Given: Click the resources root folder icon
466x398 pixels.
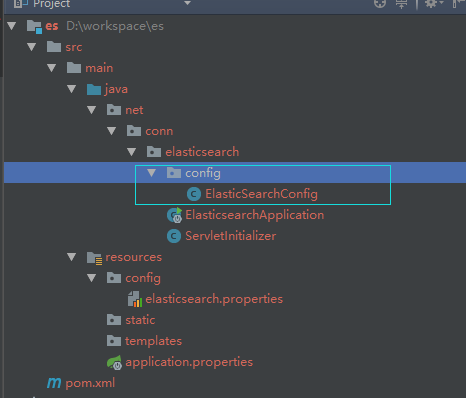Looking at the screenshot, I should [94, 258].
